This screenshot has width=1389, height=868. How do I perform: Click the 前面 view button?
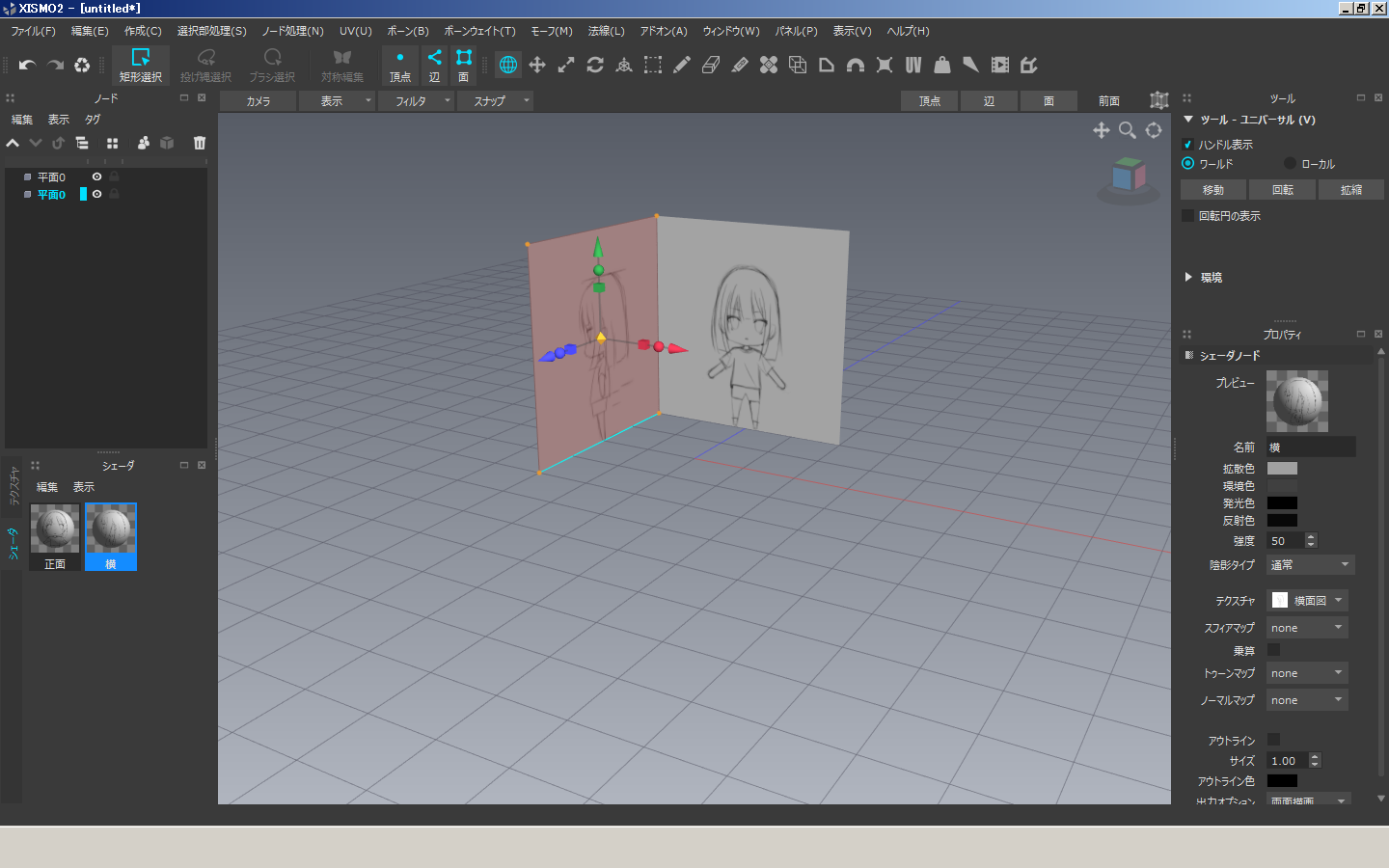coord(1109,100)
